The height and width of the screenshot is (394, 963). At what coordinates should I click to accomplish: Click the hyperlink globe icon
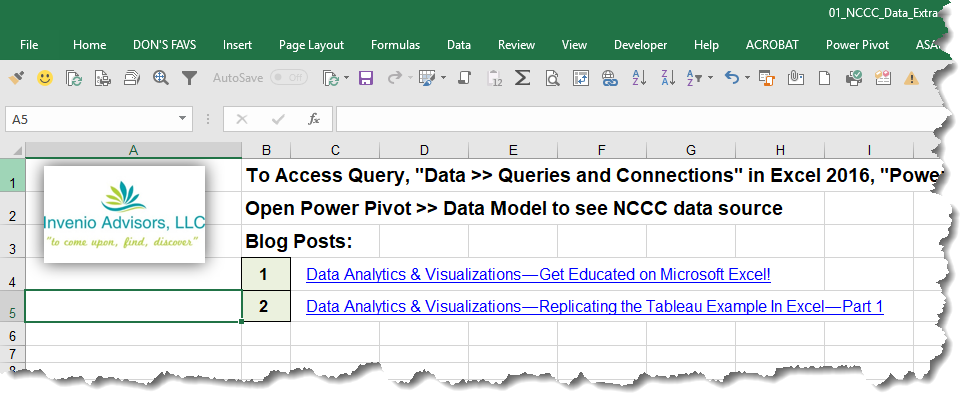pyautogui.click(x=609, y=78)
